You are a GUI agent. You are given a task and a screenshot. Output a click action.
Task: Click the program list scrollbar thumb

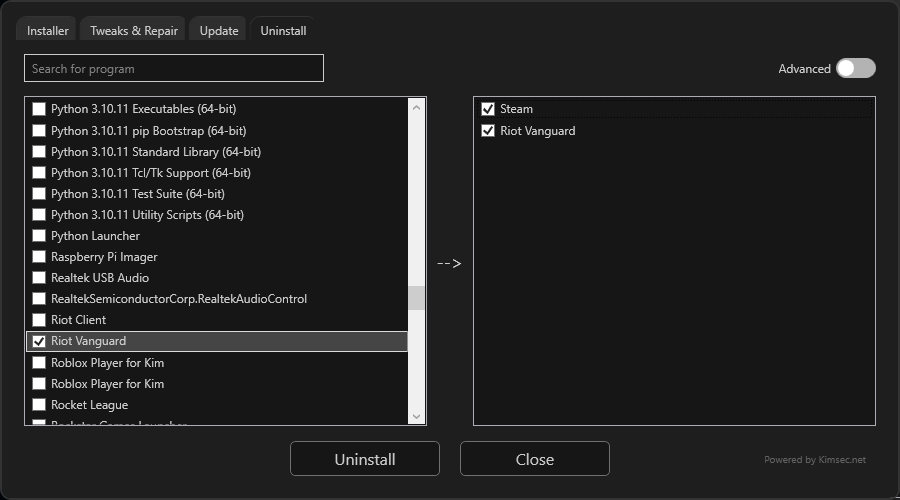coord(417,298)
